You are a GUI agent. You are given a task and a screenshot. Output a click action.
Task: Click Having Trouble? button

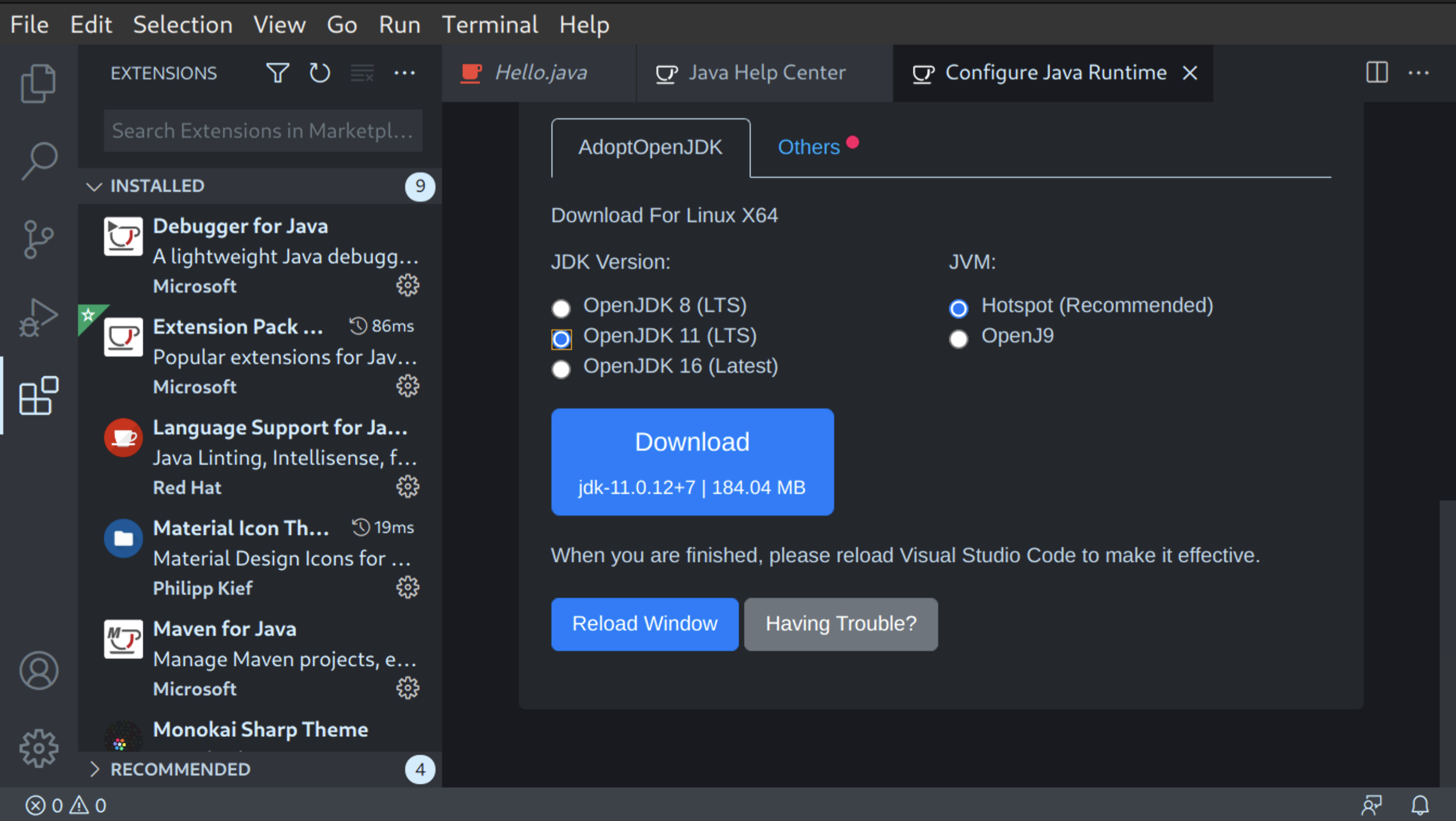pos(841,624)
